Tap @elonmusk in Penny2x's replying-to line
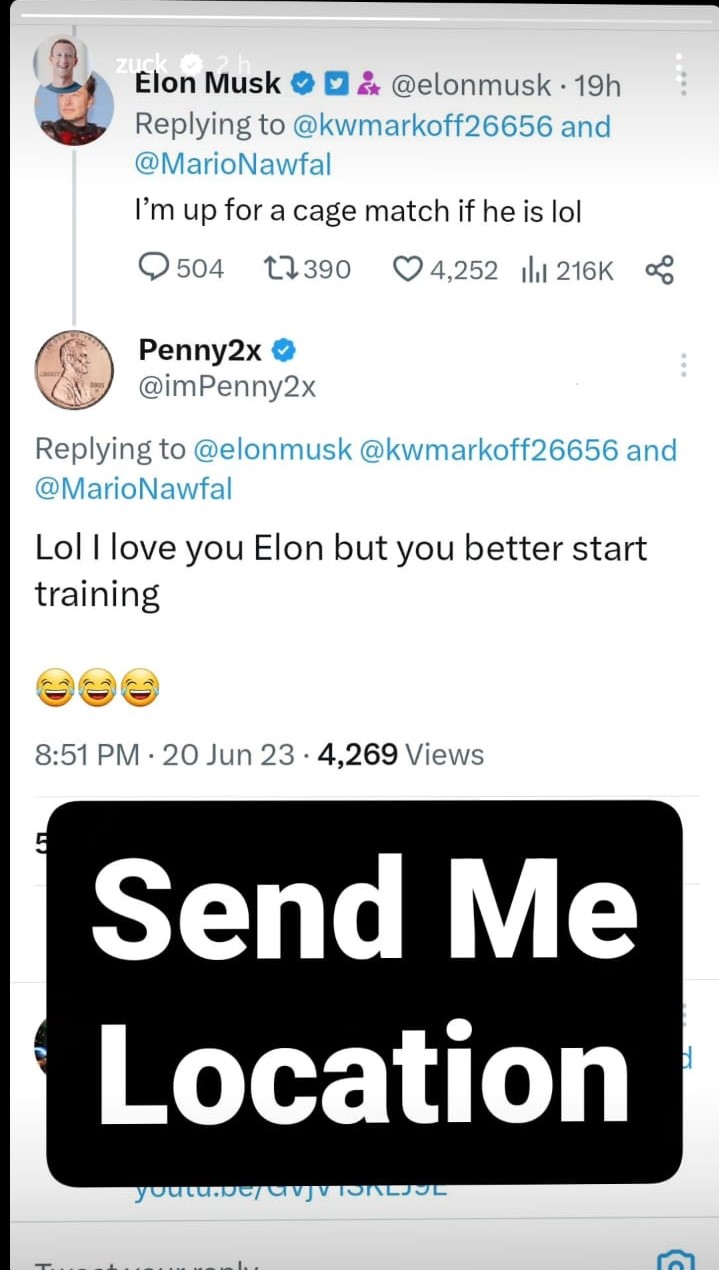Viewport: 719px width, 1270px height. (x=271, y=450)
